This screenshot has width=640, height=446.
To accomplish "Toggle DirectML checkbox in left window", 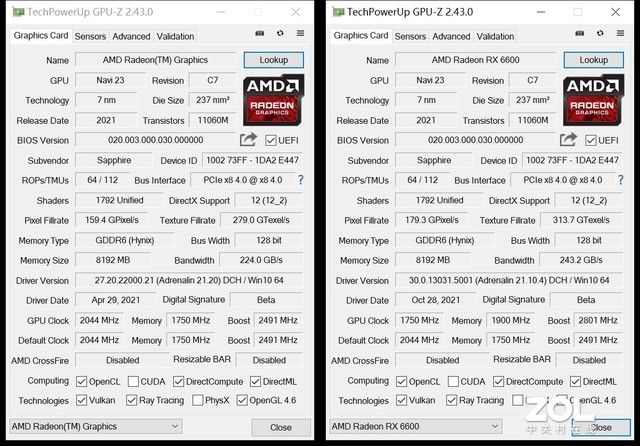I will point(256,382).
